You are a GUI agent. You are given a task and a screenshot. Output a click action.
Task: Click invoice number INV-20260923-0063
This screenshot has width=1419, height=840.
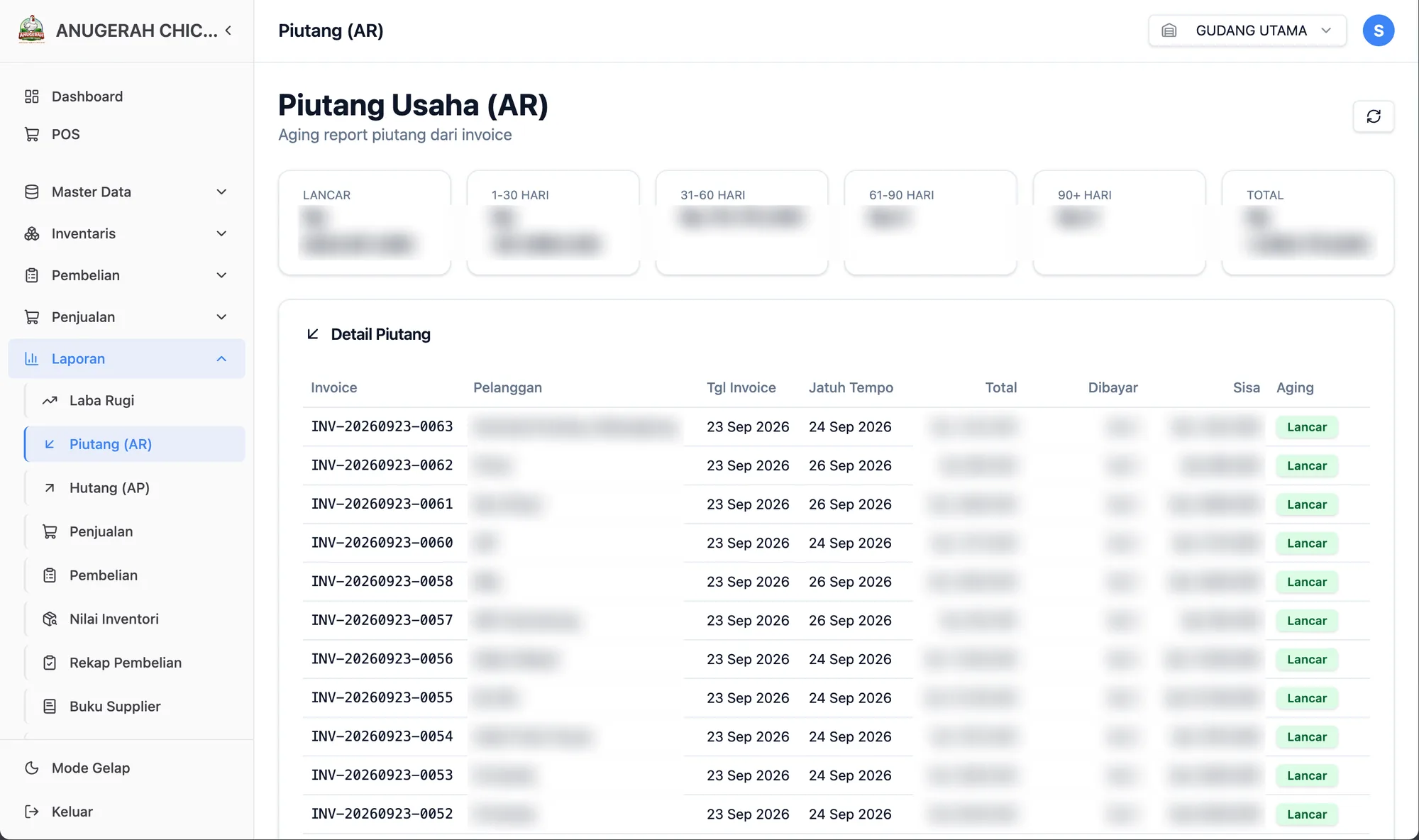[382, 426]
